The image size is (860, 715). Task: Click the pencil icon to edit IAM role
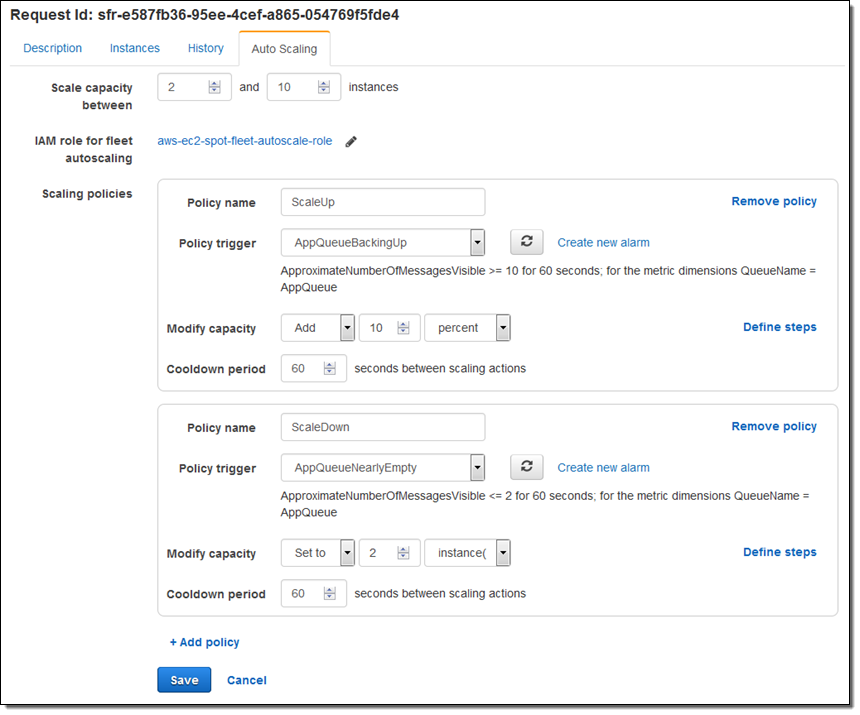pyautogui.click(x=351, y=142)
